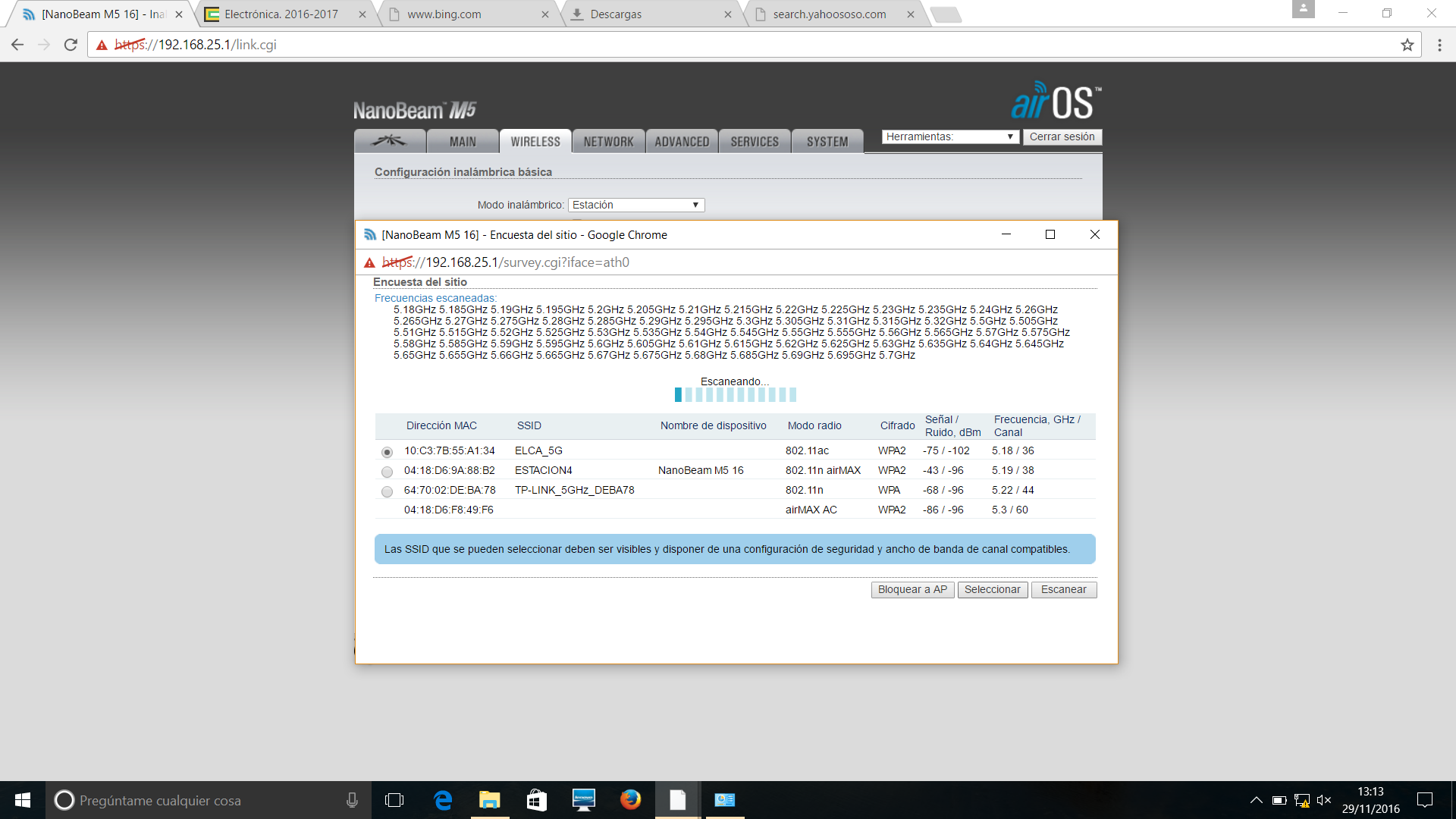Screen dimensions: 1456x819
Task: Click the Seleccionar button
Action: (992, 589)
